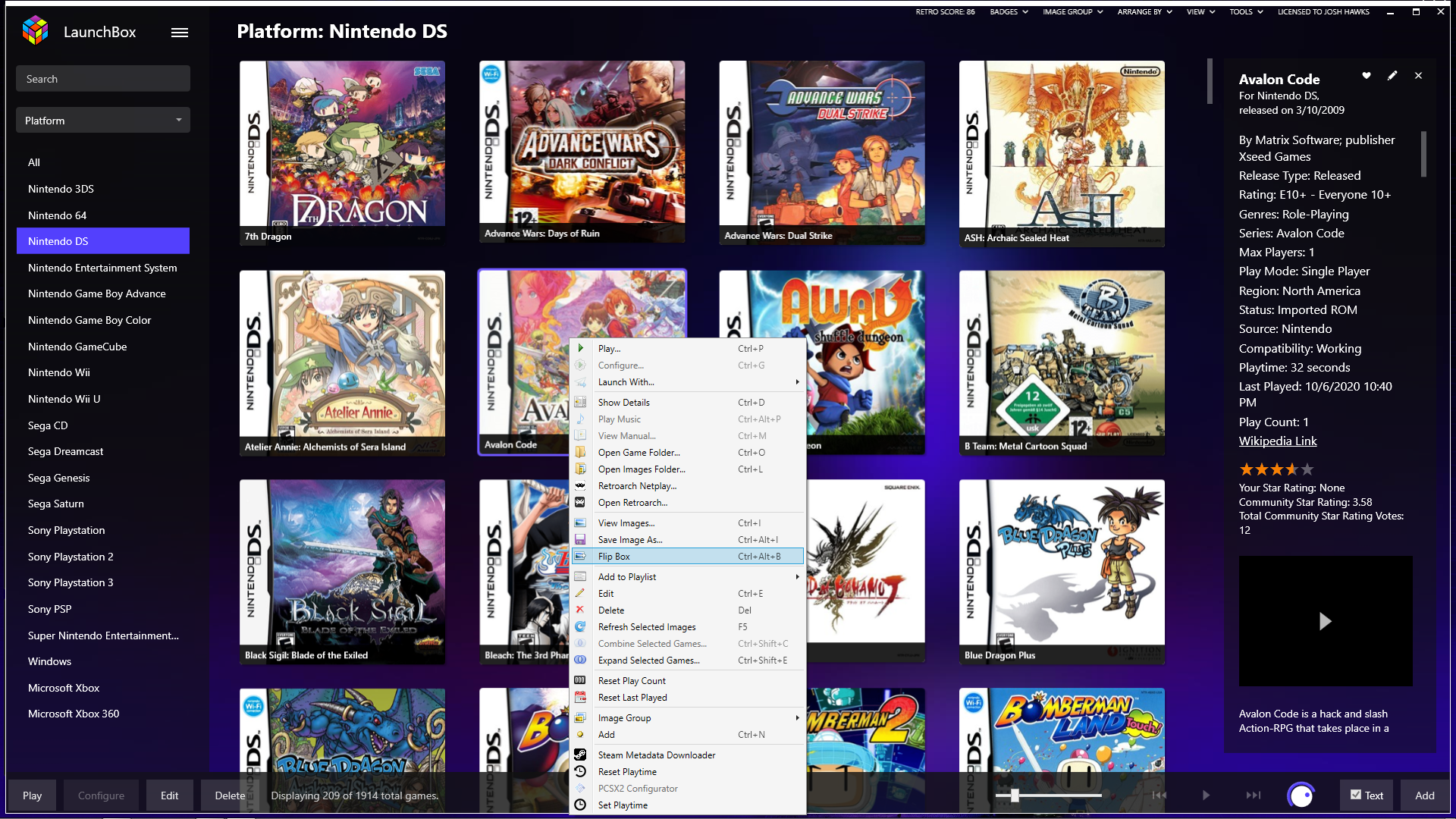The height and width of the screenshot is (819, 1456).
Task: Open the Tools dropdown menu
Action: pyautogui.click(x=1247, y=11)
